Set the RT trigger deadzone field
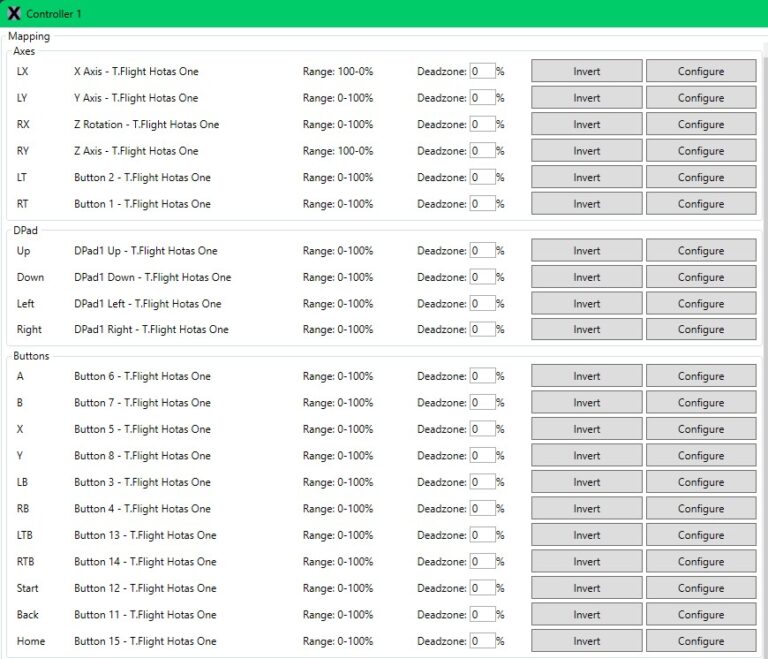 coord(482,204)
